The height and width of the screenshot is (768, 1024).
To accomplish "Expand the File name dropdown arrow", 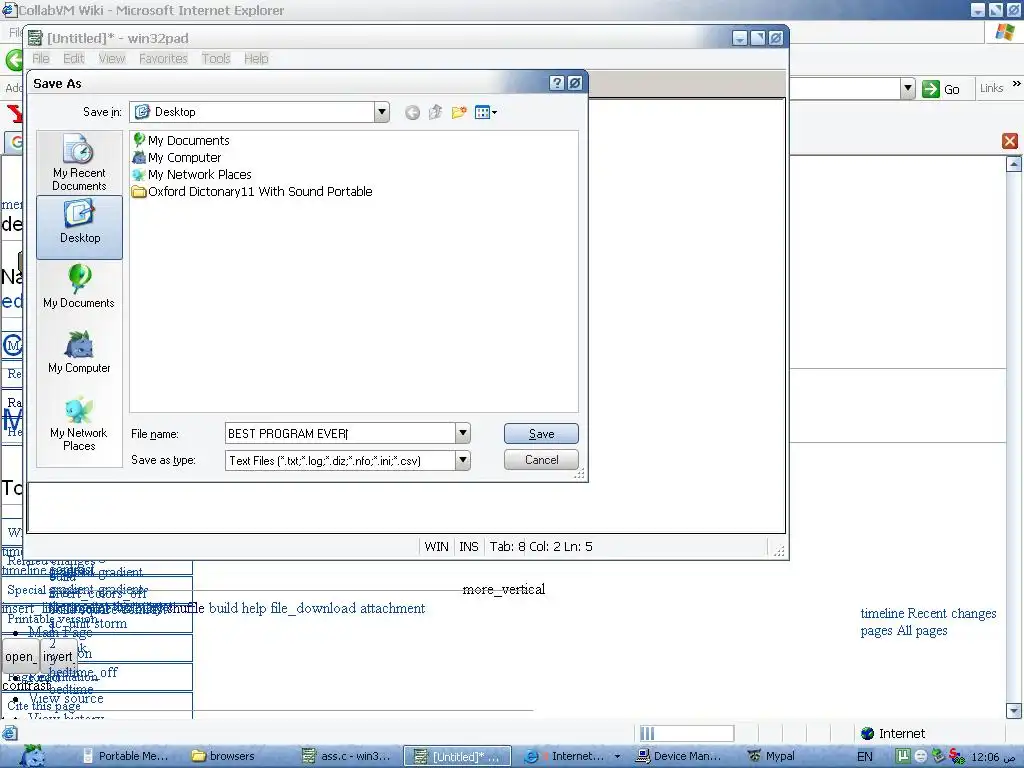I will pyautogui.click(x=462, y=433).
